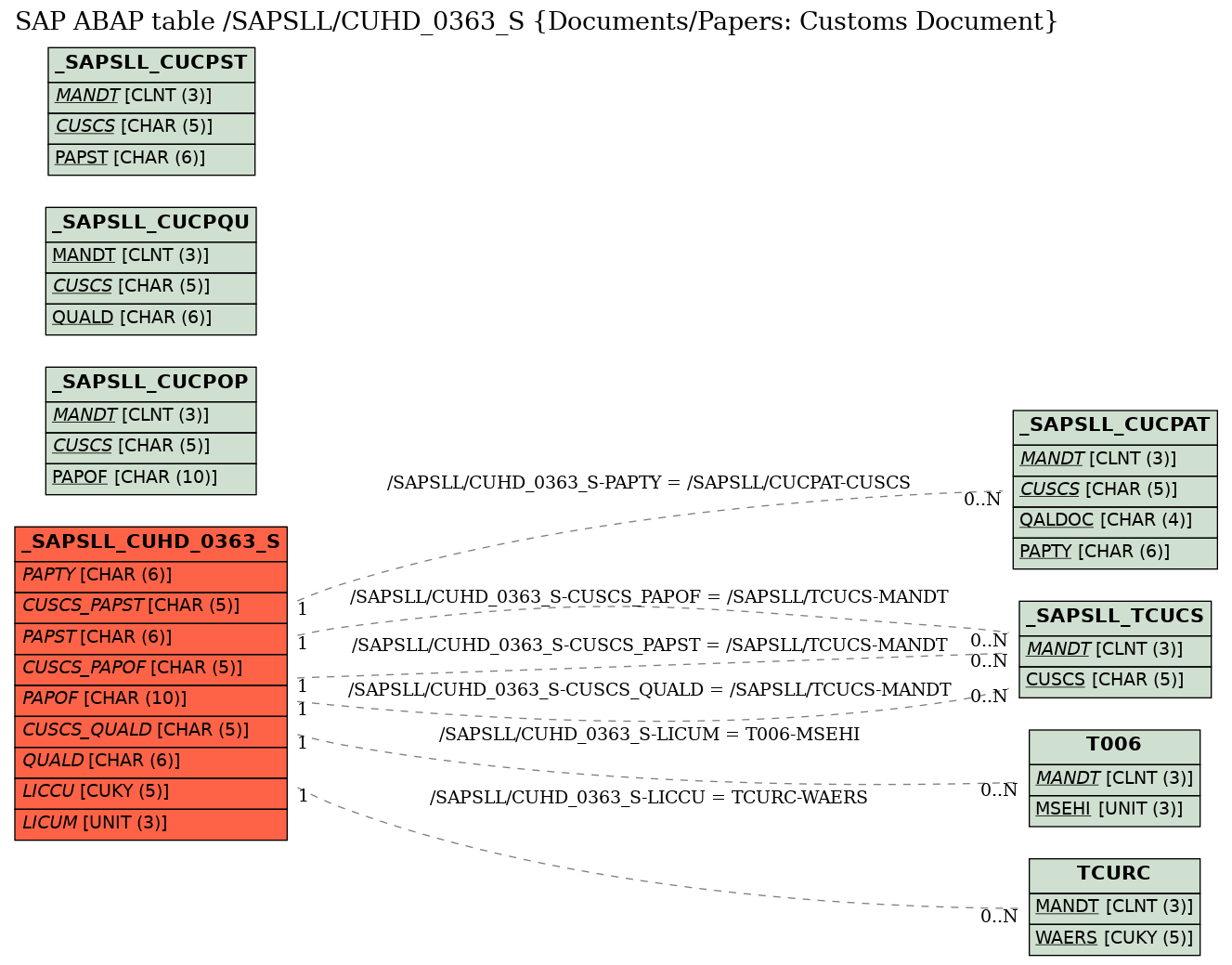The image size is (1232, 965).
Task: Open the _SAPSLL_CUCPAT table header
Action: 1114,426
